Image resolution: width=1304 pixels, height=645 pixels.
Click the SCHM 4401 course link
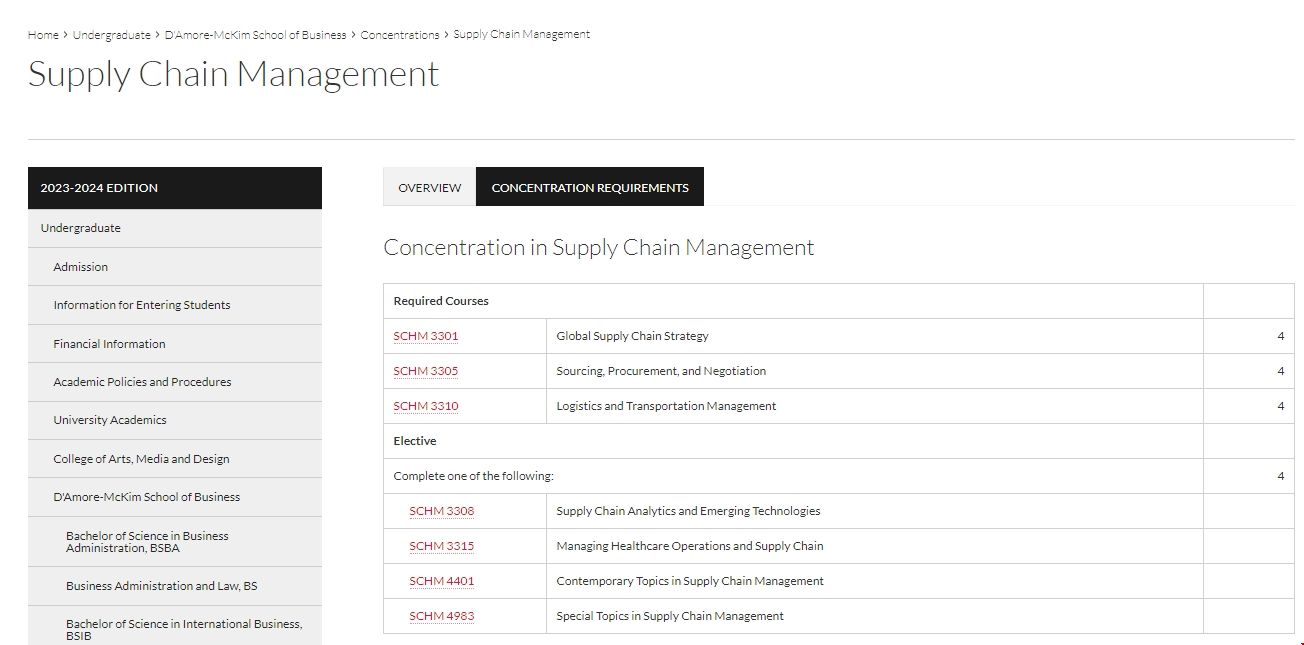click(441, 581)
